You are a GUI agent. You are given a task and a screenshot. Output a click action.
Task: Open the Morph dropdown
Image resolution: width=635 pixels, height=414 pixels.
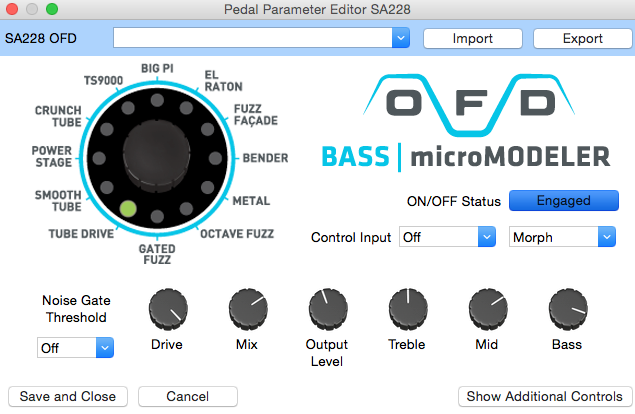tap(563, 237)
